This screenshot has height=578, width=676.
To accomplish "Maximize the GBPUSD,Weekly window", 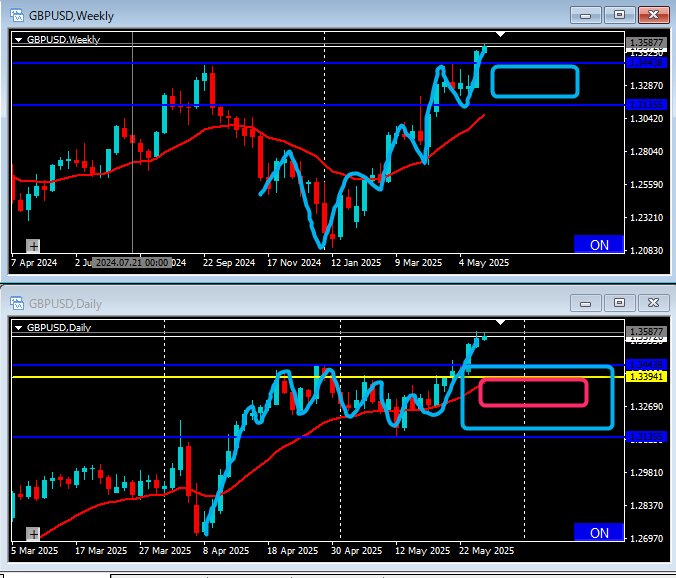I will [619, 15].
